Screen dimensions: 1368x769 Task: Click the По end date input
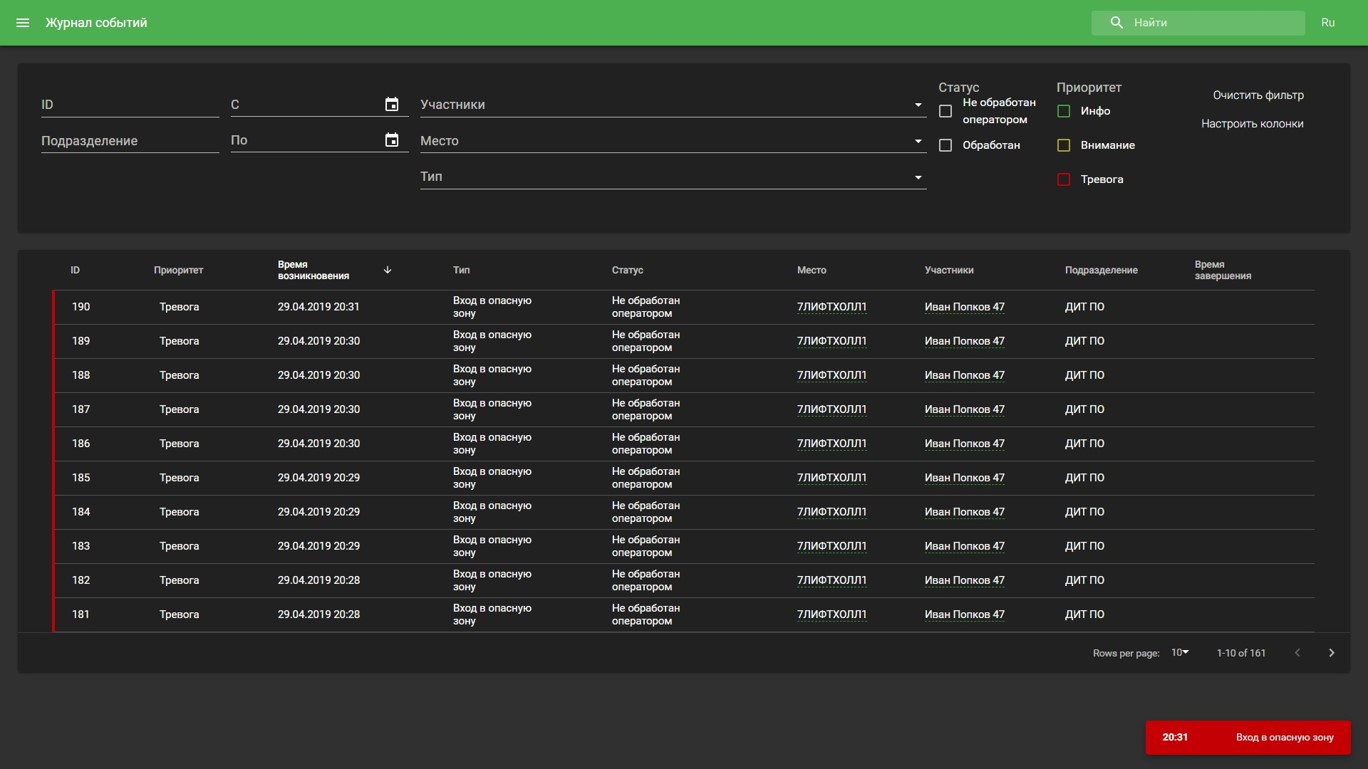[x=305, y=141]
